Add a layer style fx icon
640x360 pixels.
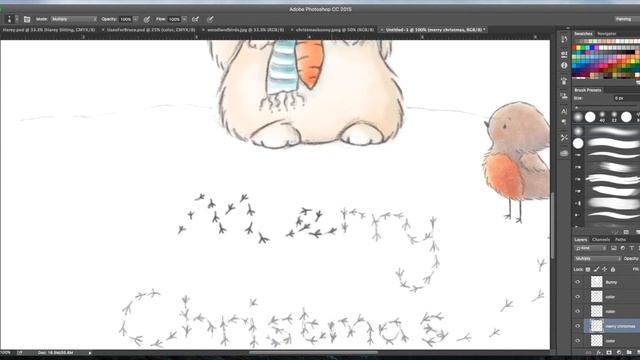(599, 352)
